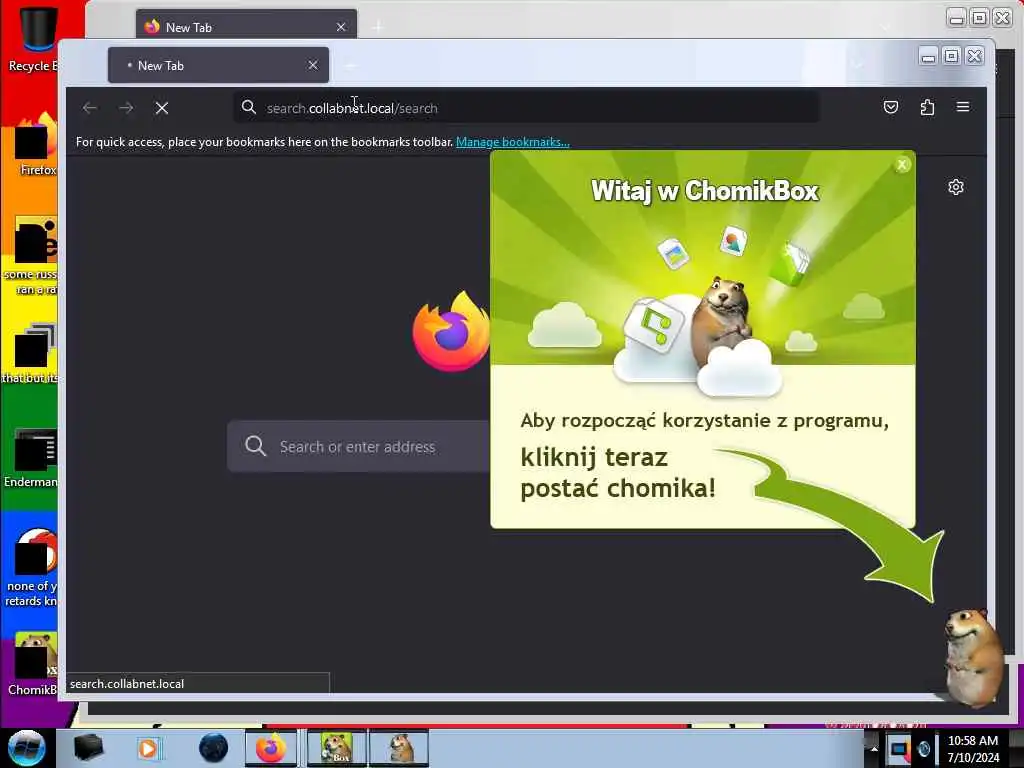Open the Pocket save icon
The height and width of the screenshot is (768, 1024).
coord(891,107)
